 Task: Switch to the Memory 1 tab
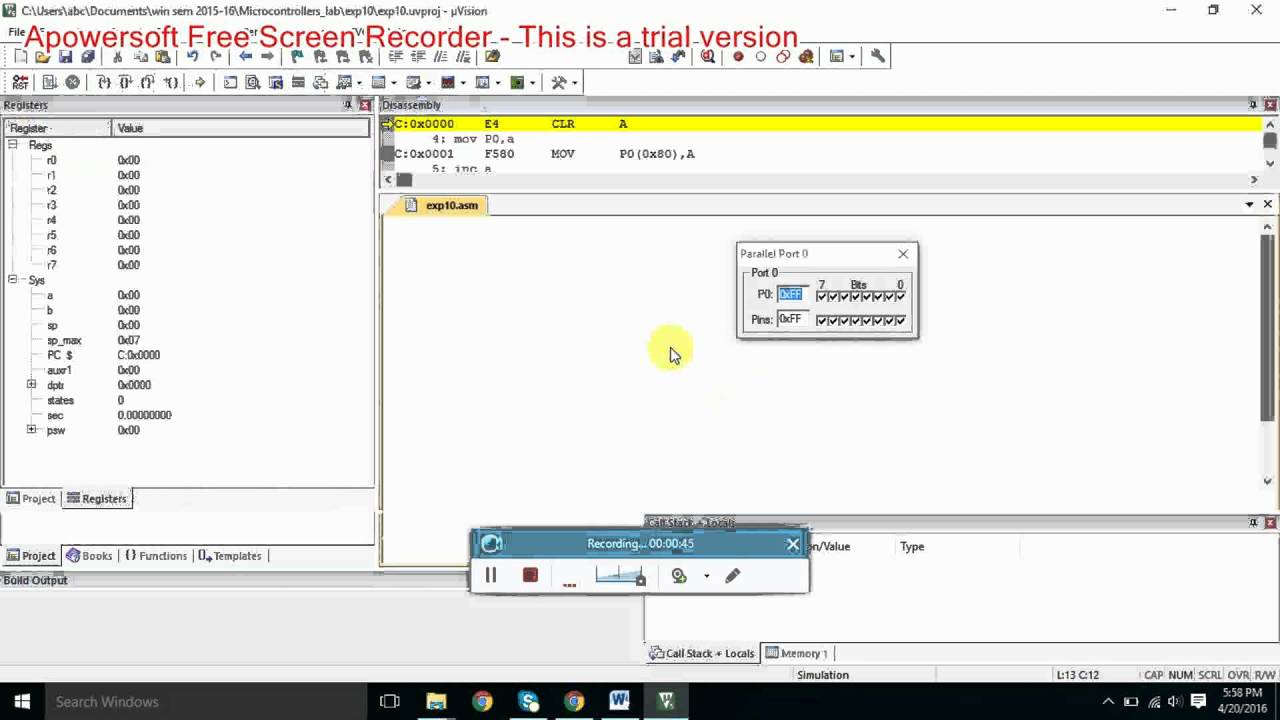tap(796, 653)
